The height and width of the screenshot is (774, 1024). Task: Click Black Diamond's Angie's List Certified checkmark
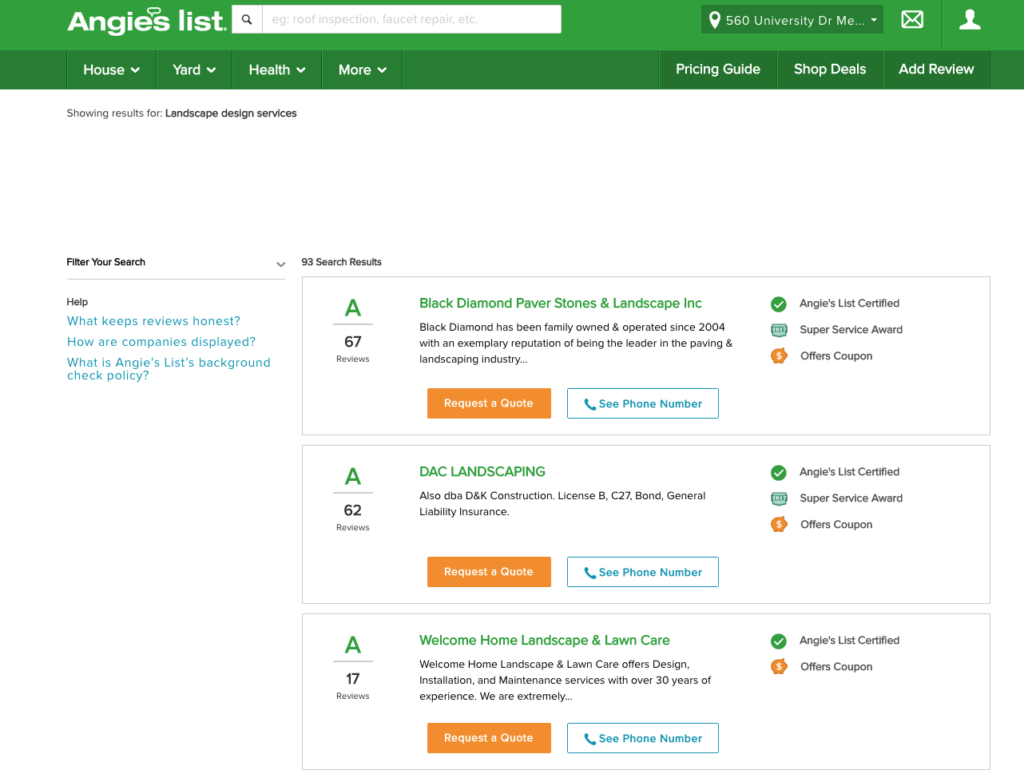click(778, 304)
